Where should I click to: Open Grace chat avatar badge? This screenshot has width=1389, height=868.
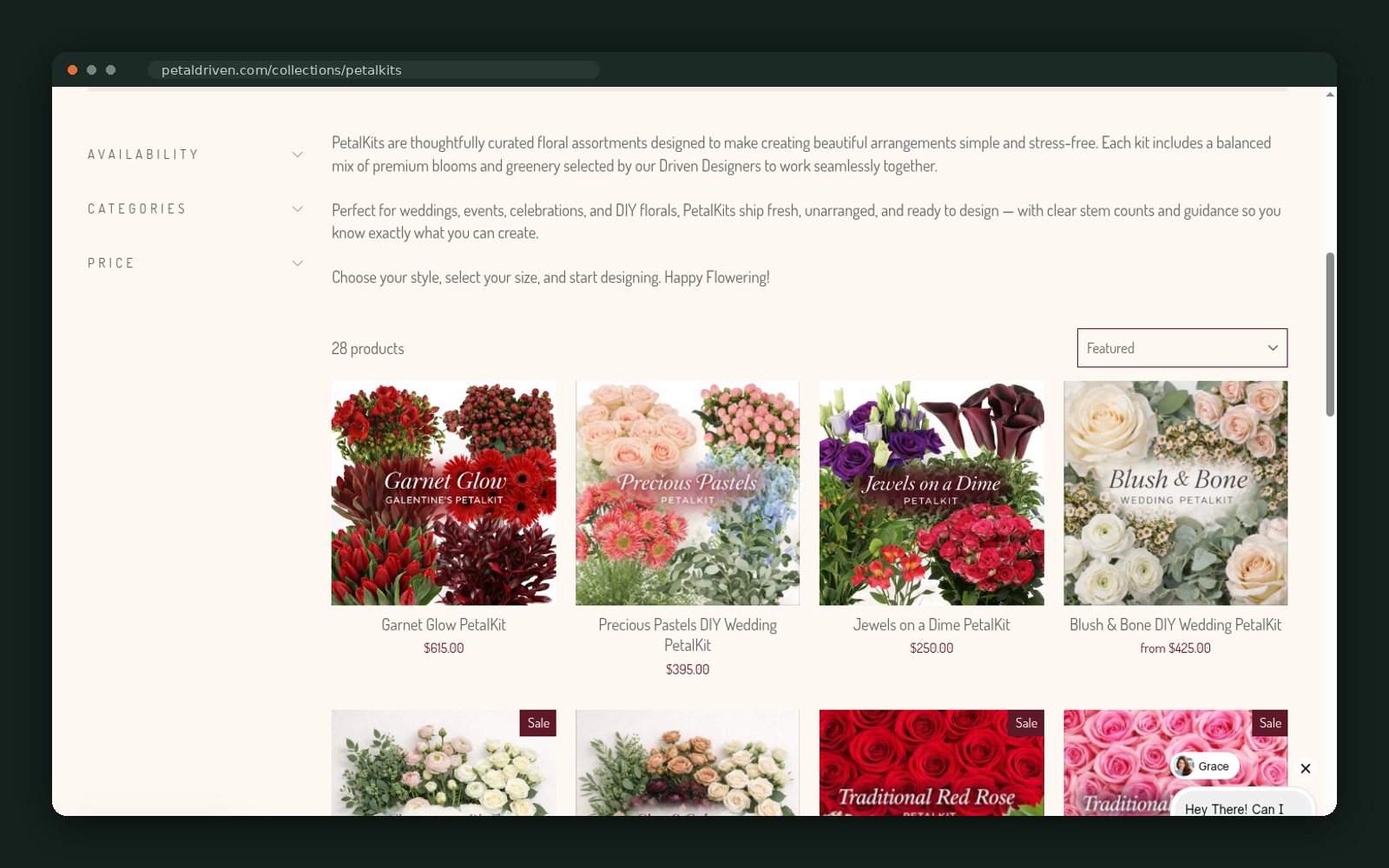tap(1204, 766)
